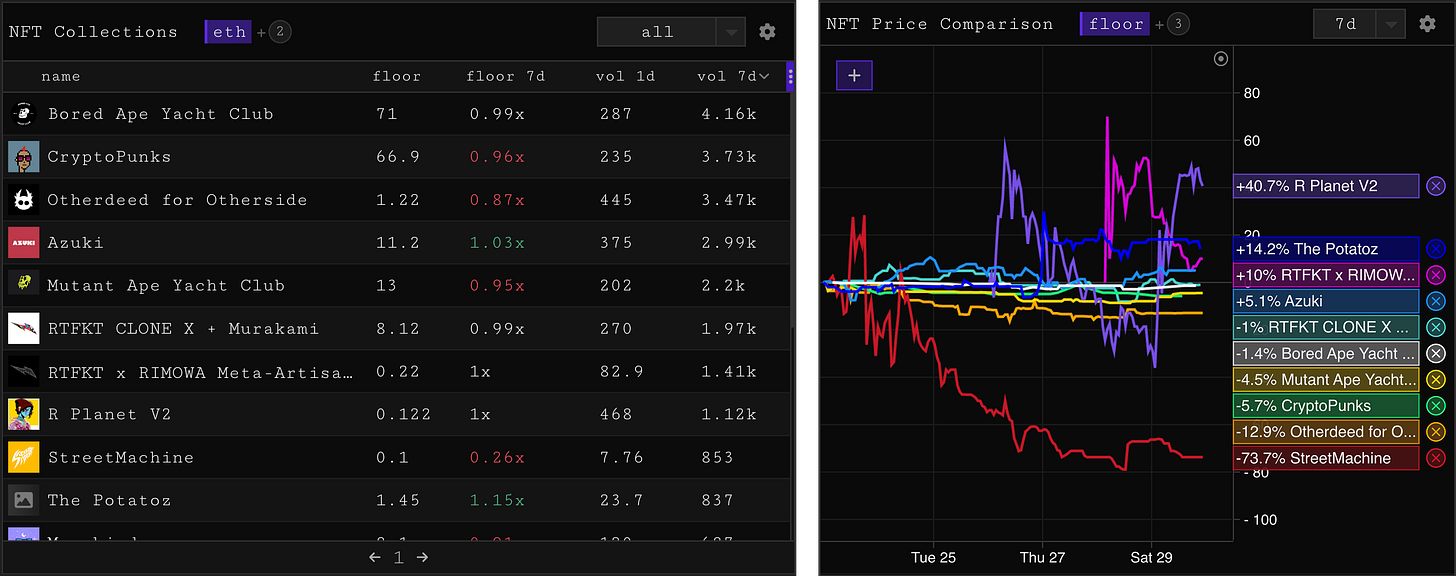Open NFT Collections panel settings gear
This screenshot has width=1456, height=576.
(x=767, y=32)
